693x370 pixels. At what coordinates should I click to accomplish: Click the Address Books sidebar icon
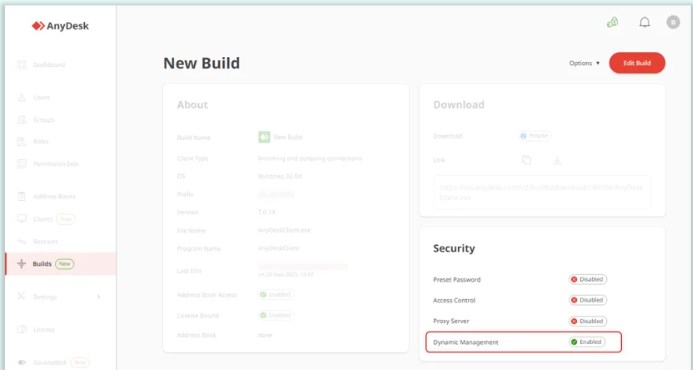pos(22,196)
